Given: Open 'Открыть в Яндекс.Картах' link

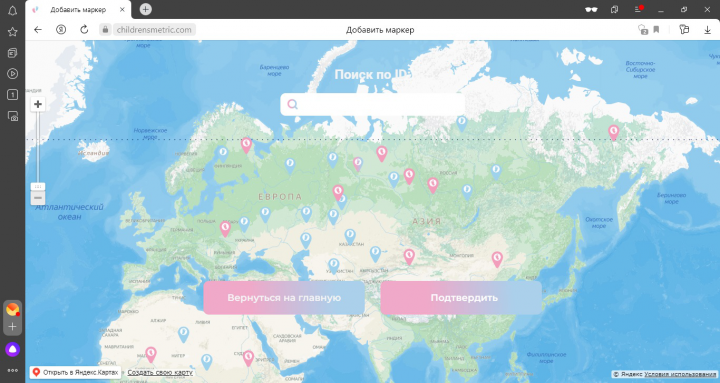Looking at the screenshot, I should 75,372.
